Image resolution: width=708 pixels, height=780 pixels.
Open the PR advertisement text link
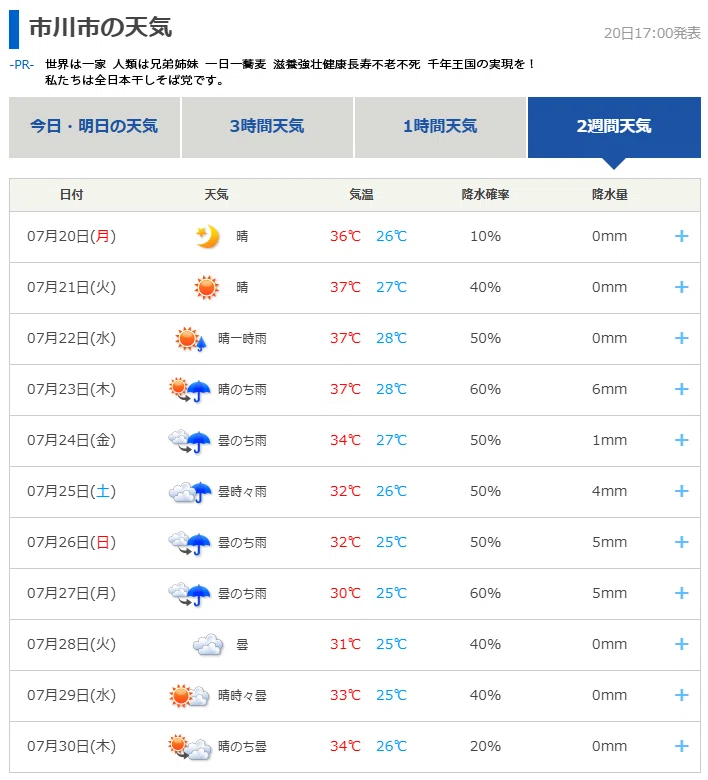290,72
